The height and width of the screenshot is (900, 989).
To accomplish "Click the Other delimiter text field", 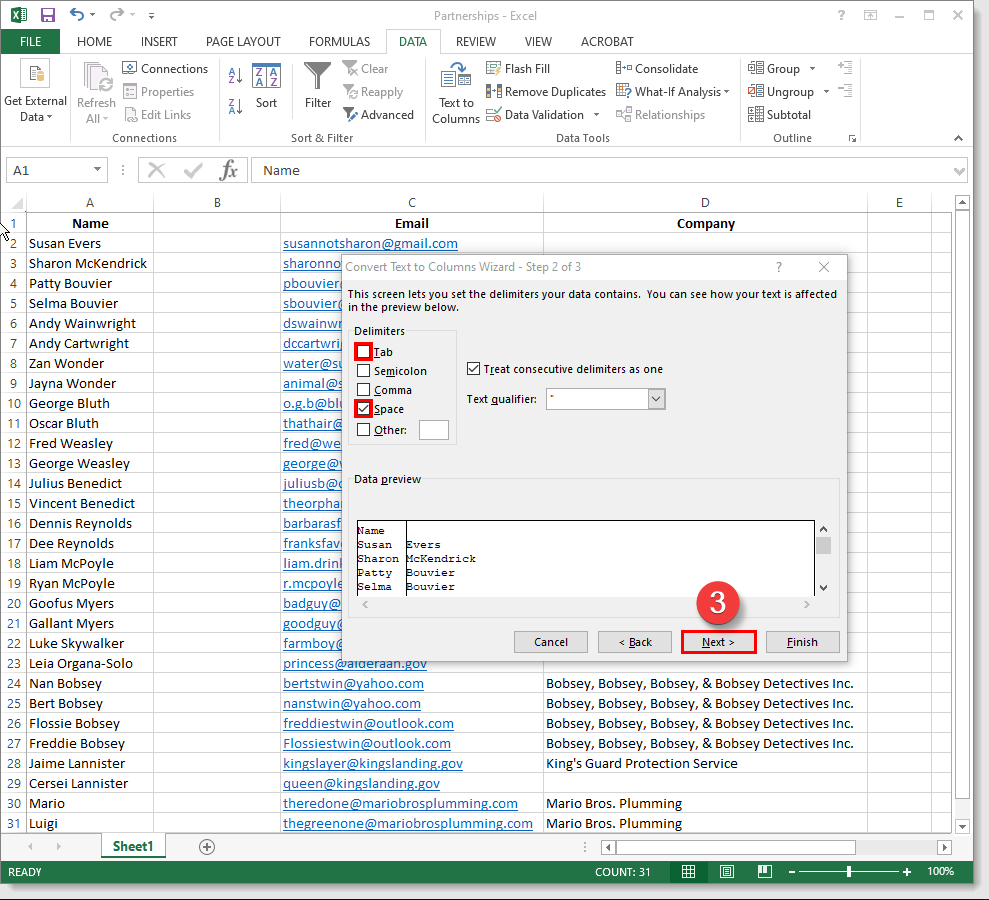I will 434,430.
